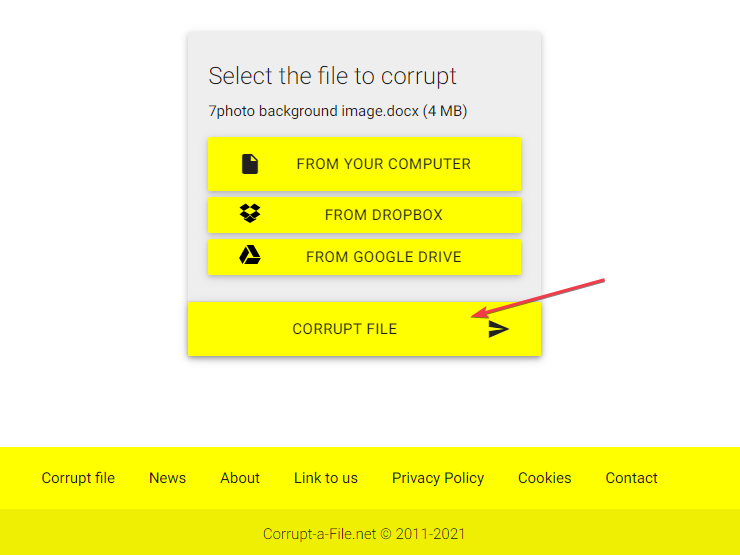The width and height of the screenshot is (740, 555).
Task: Click the red arrow annotation
Action: click(x=540, y=297)
